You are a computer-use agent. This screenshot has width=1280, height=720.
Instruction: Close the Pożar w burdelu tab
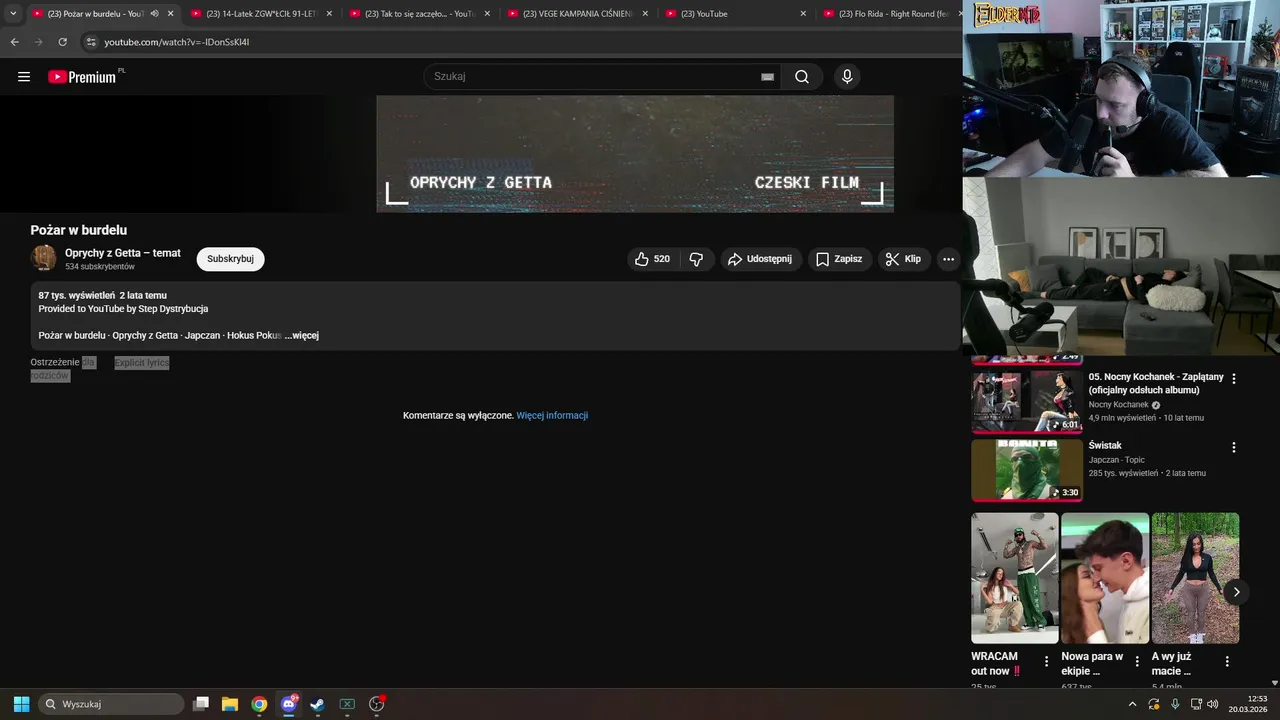click(x=170, y=13)
